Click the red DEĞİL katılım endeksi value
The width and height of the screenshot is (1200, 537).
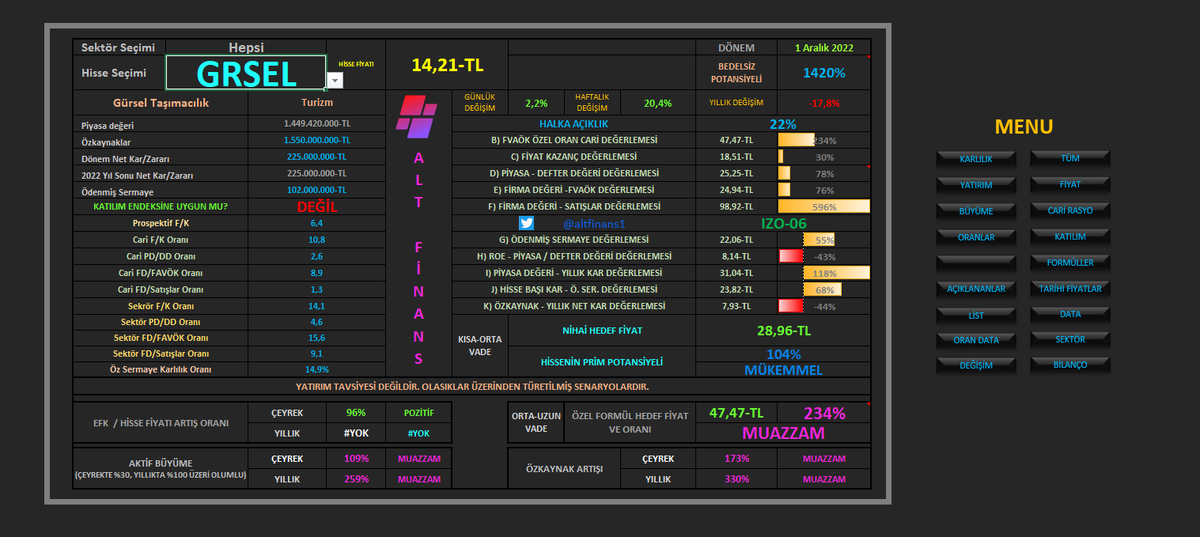coord(317,206)
